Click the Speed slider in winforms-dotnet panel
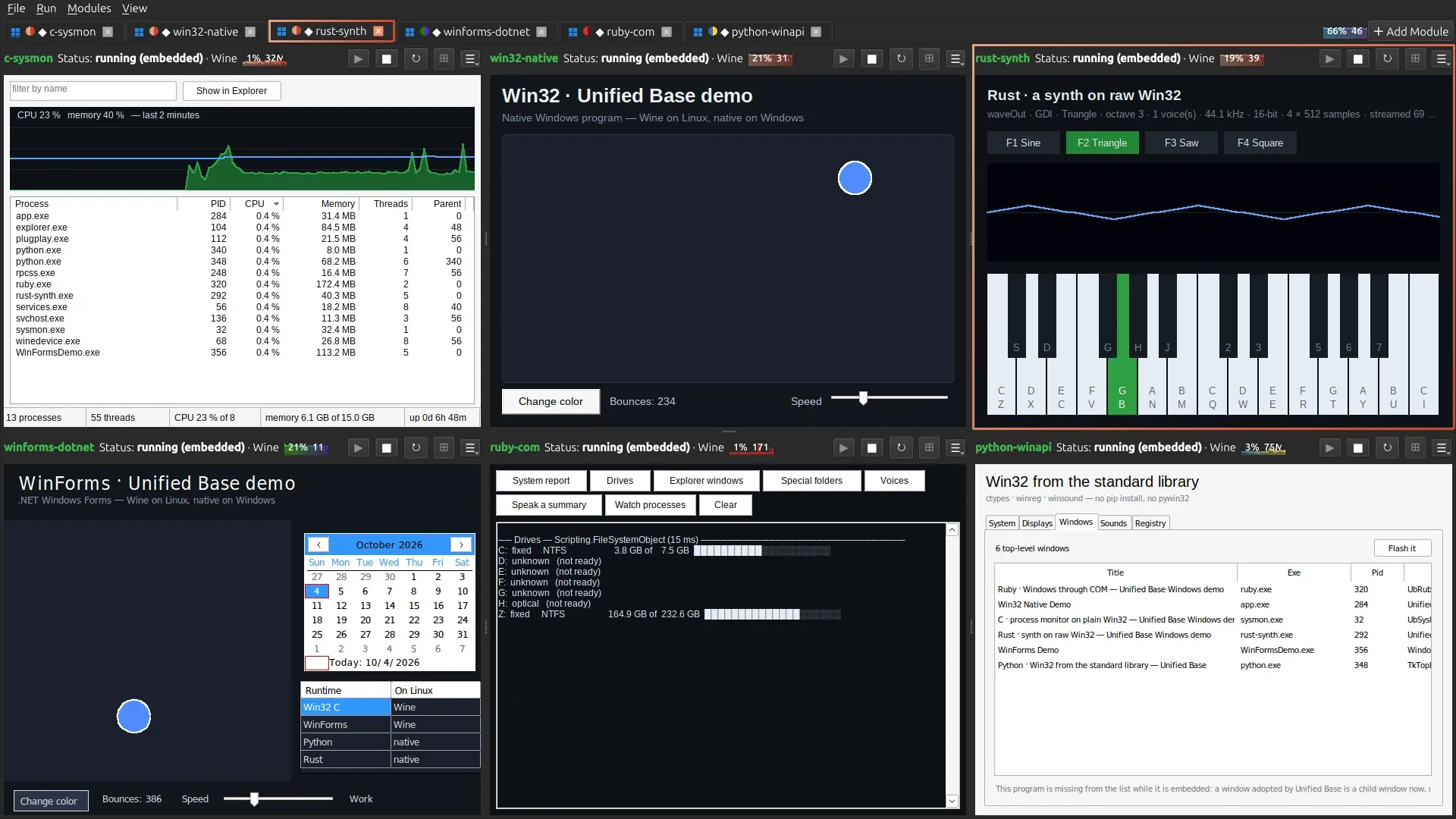The image size is (1456, 819). (x=278, y=799)
